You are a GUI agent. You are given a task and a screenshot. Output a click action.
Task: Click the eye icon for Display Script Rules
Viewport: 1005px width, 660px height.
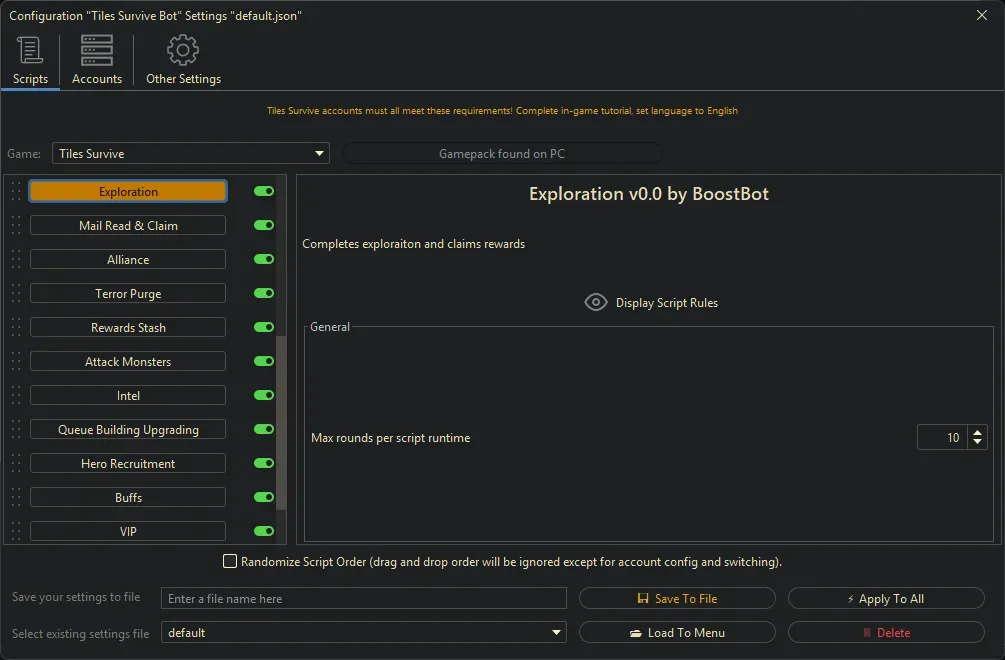596,303
